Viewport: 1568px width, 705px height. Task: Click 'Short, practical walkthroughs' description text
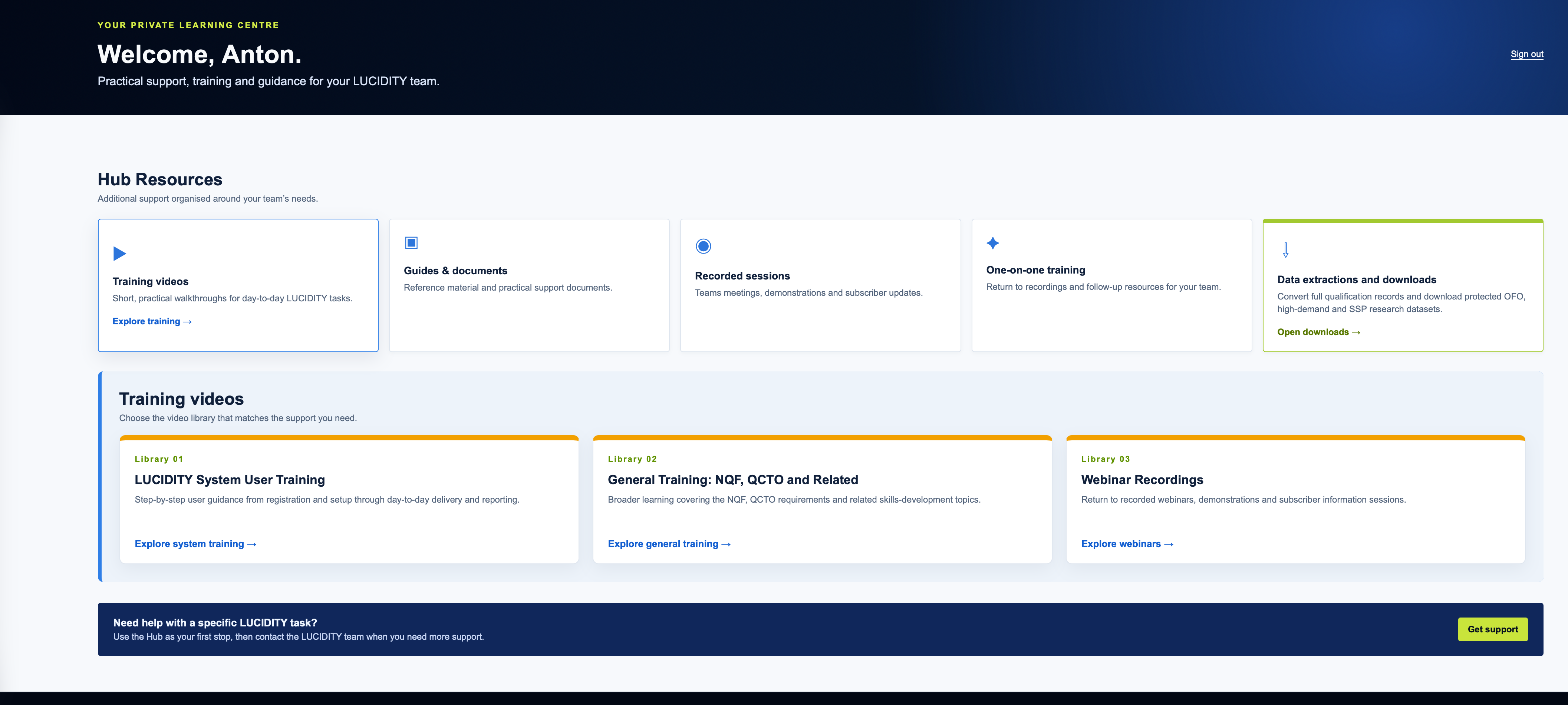click(233, 299)
